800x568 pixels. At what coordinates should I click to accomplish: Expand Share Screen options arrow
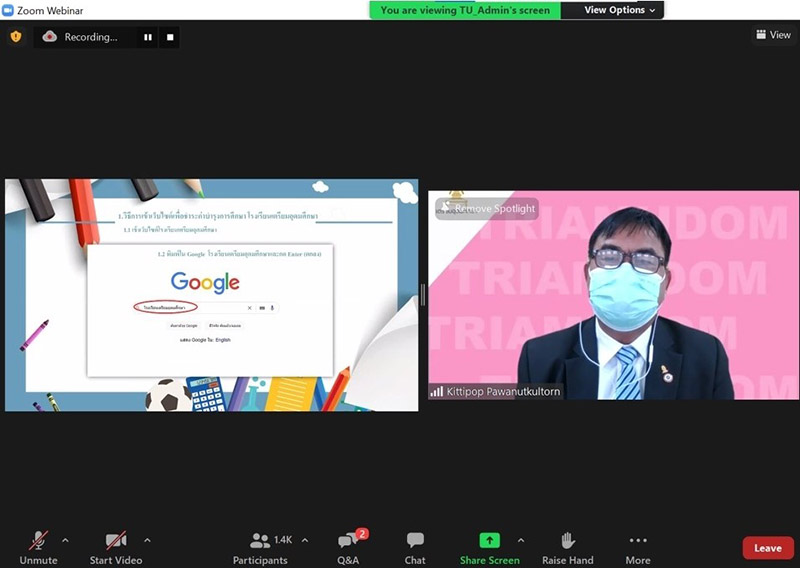(520, 540)
